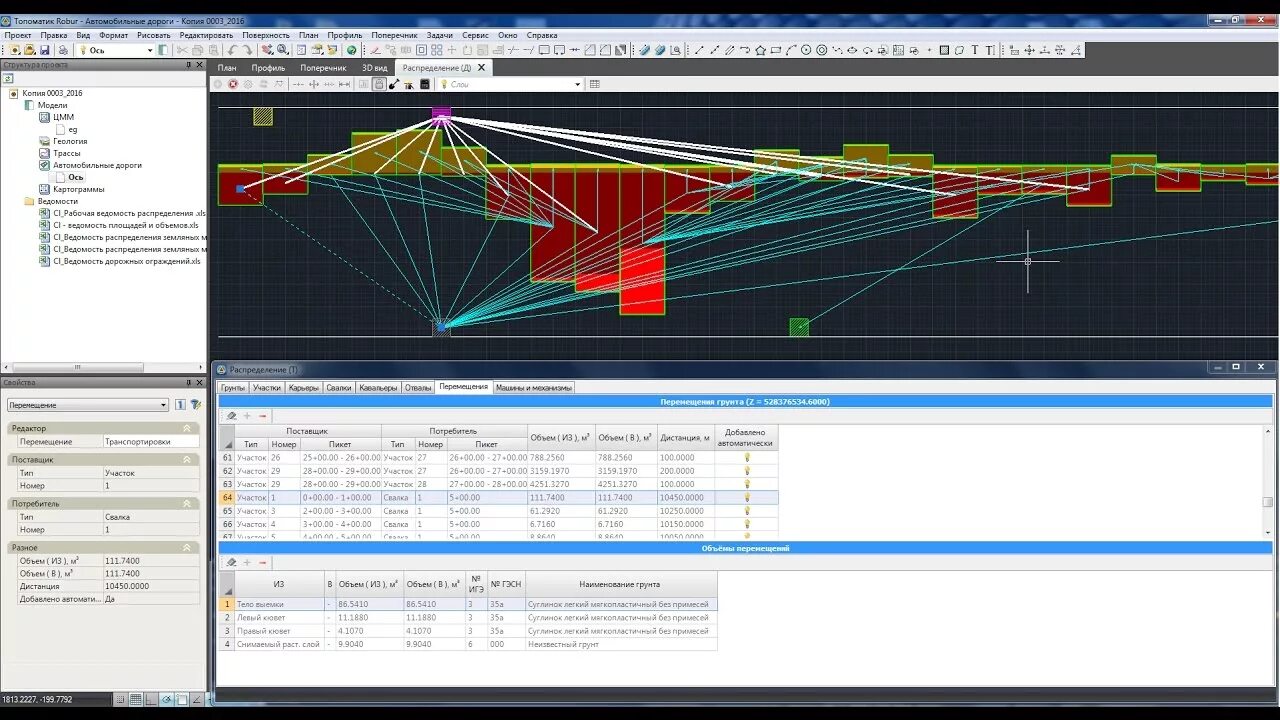Select the pentagon polygon drawing tool
Screen dimensions: 1280x720
click(x=760, y=50)
